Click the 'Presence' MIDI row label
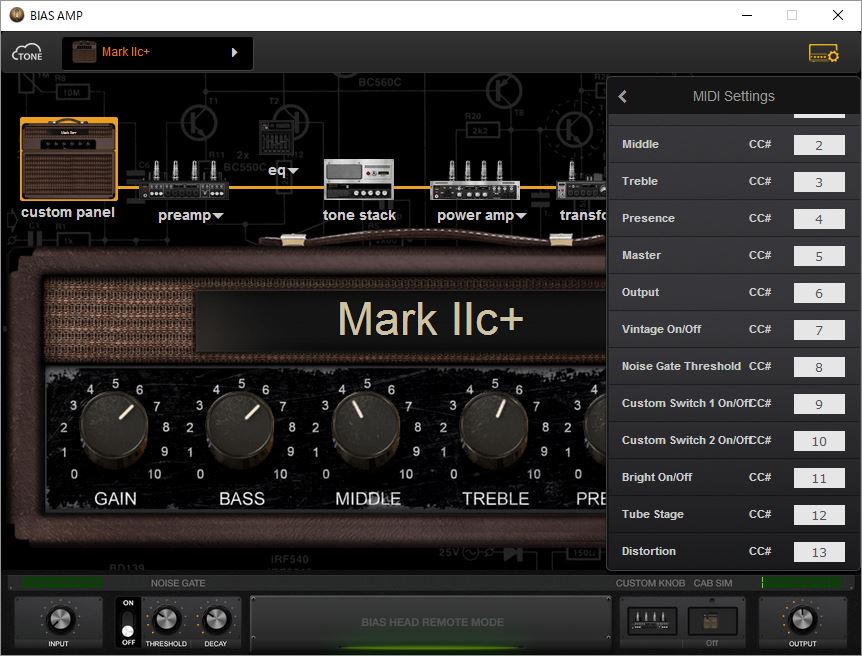862x656 pixels. 648,218
